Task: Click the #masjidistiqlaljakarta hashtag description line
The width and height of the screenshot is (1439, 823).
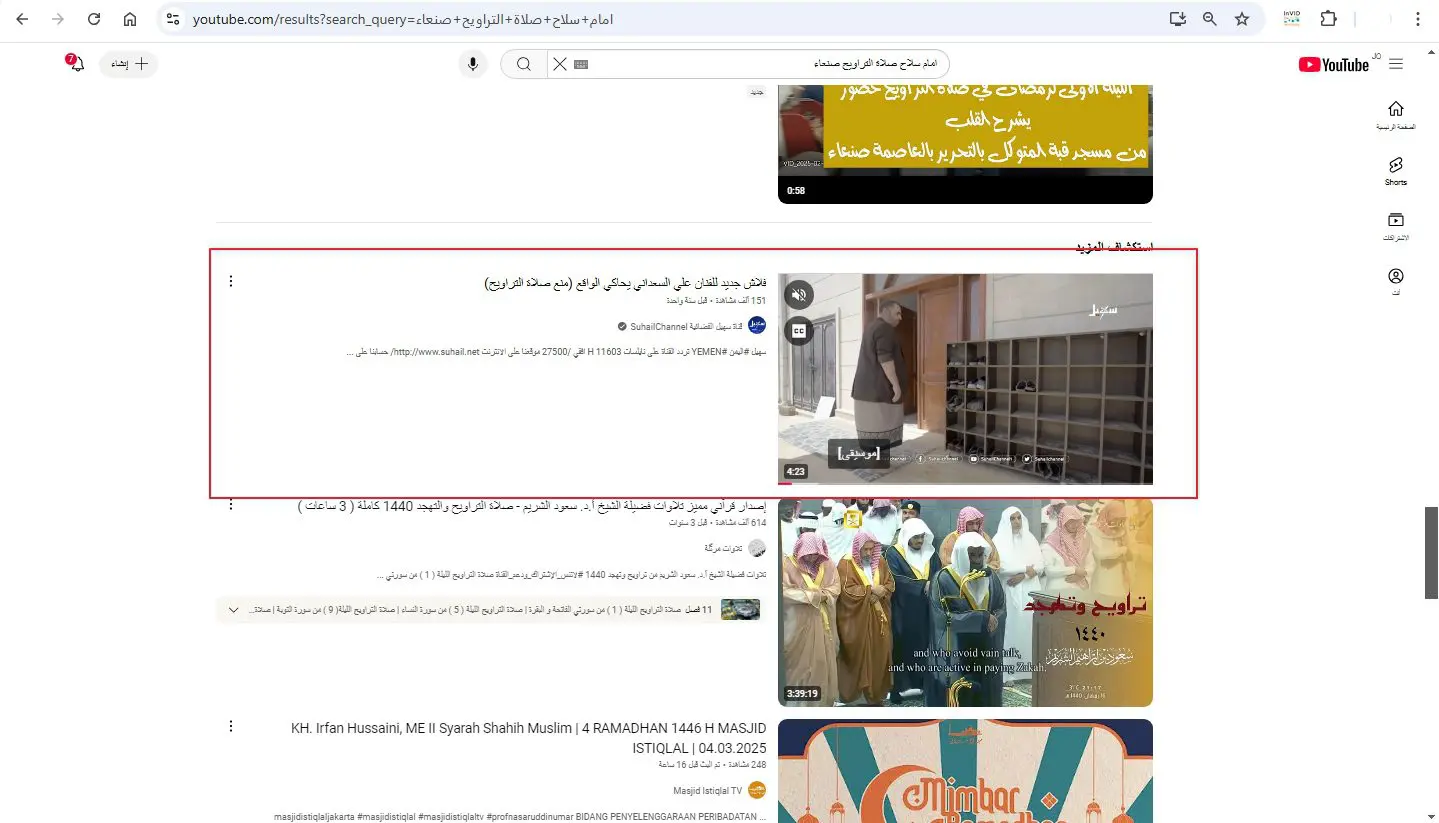Action: 520,817
